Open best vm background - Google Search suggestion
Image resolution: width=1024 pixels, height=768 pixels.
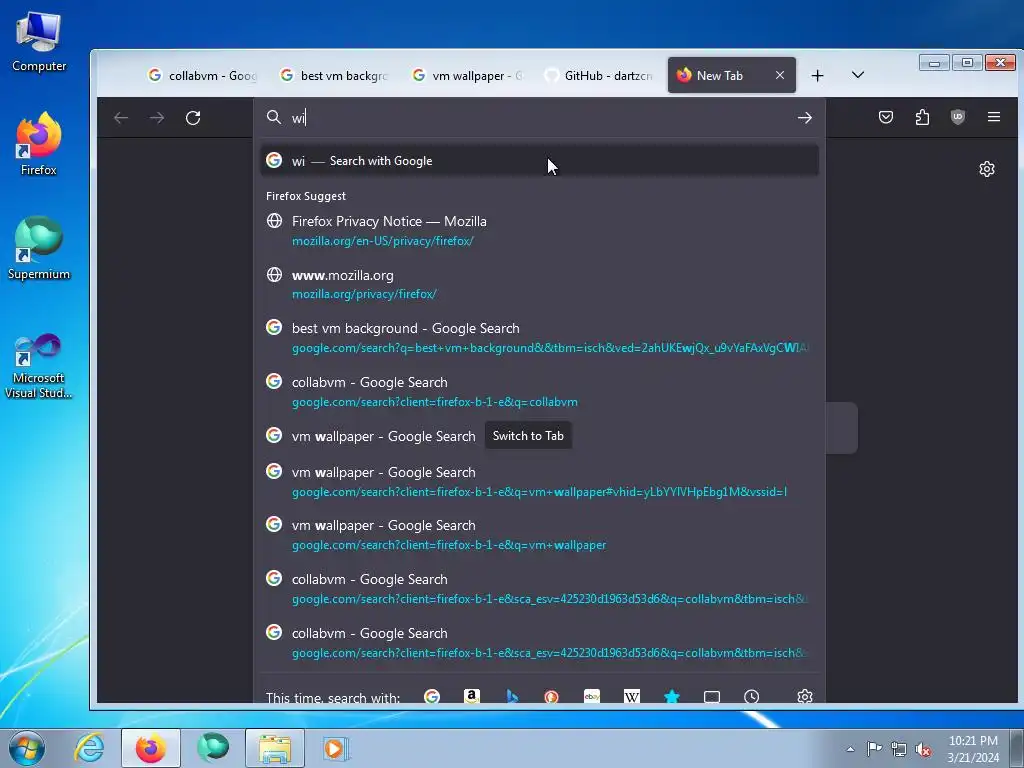pos(539,338)
